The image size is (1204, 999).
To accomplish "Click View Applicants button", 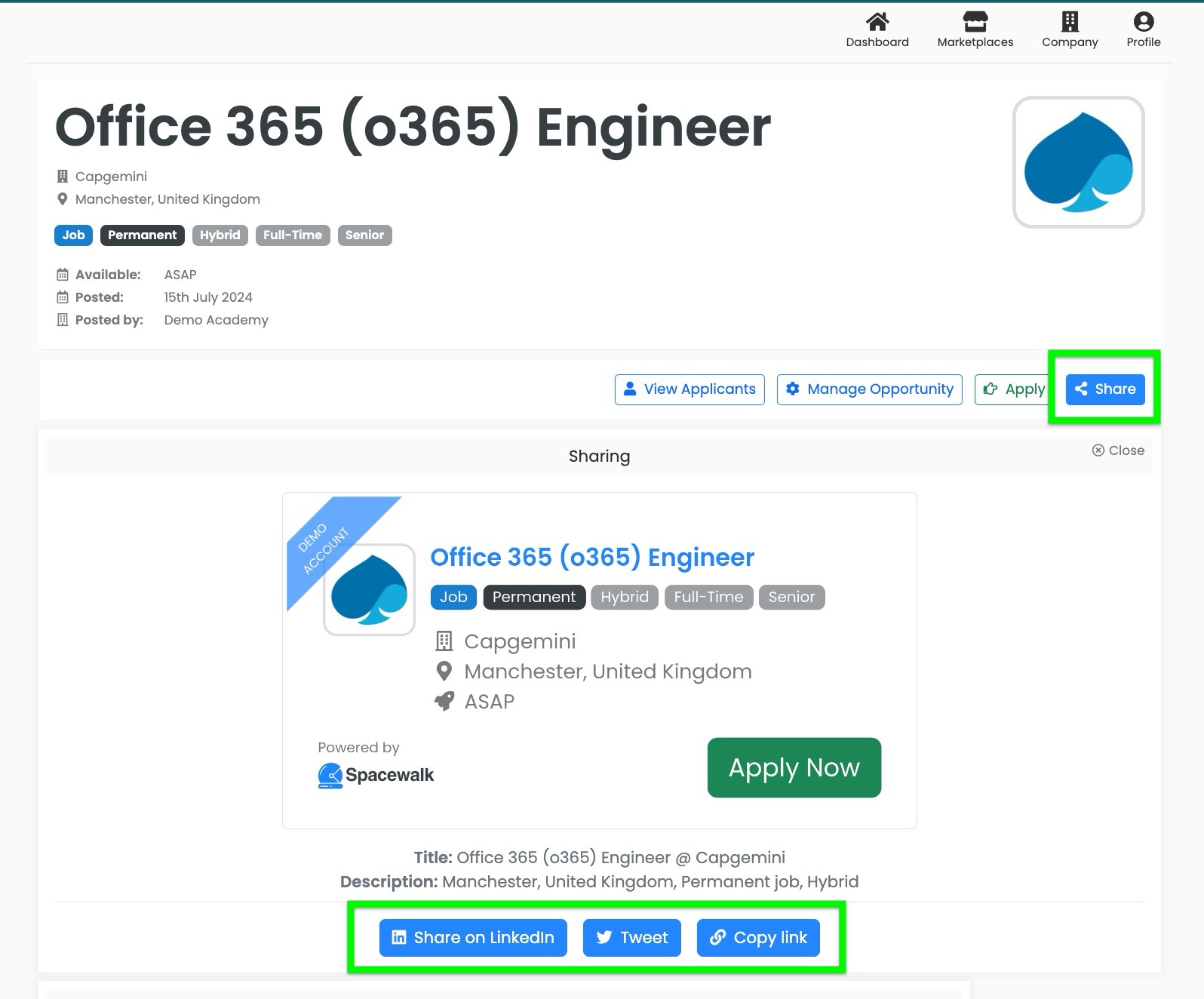I will tap(690, 389).
